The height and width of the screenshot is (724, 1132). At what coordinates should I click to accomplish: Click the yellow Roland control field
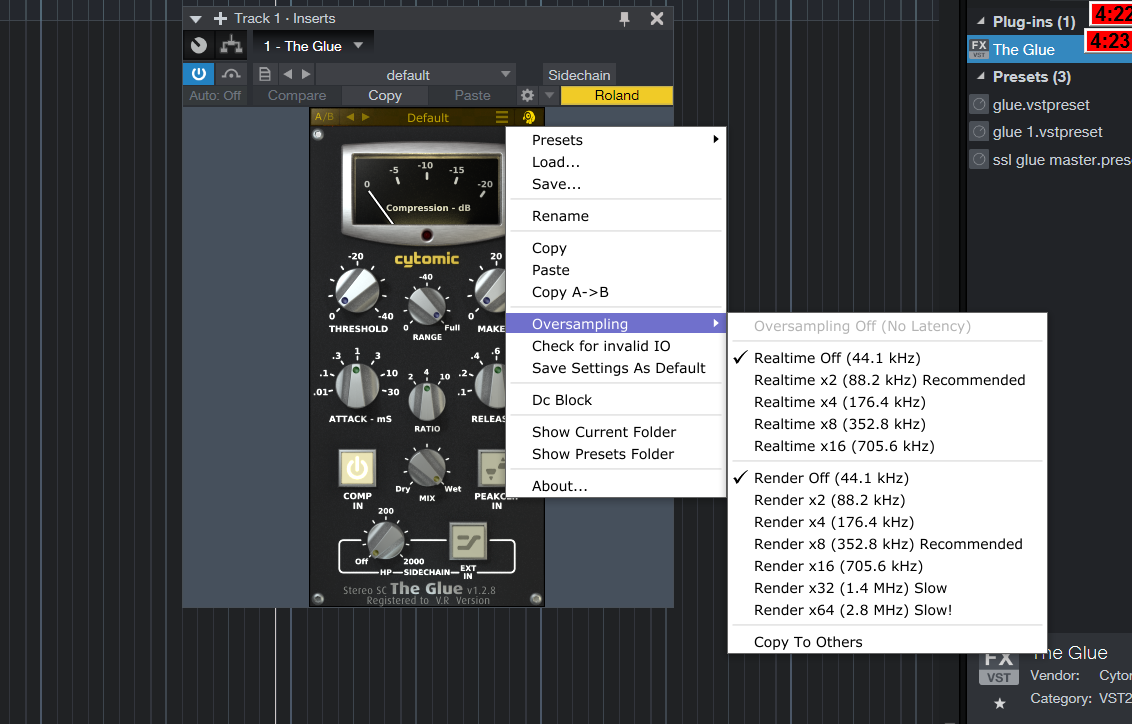617,95
